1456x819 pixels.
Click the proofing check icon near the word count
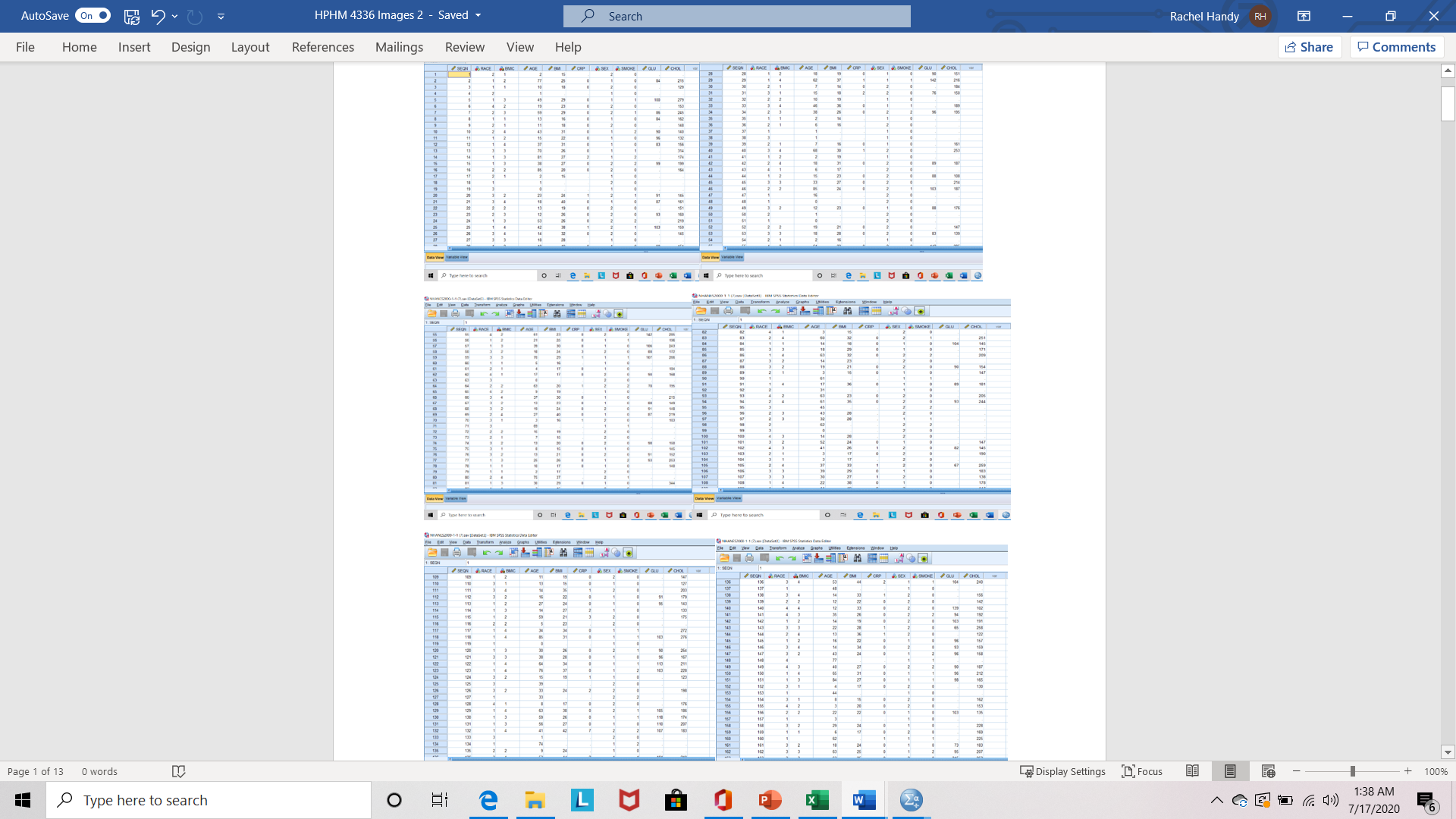pyautogui.click(x=178, y=771)
